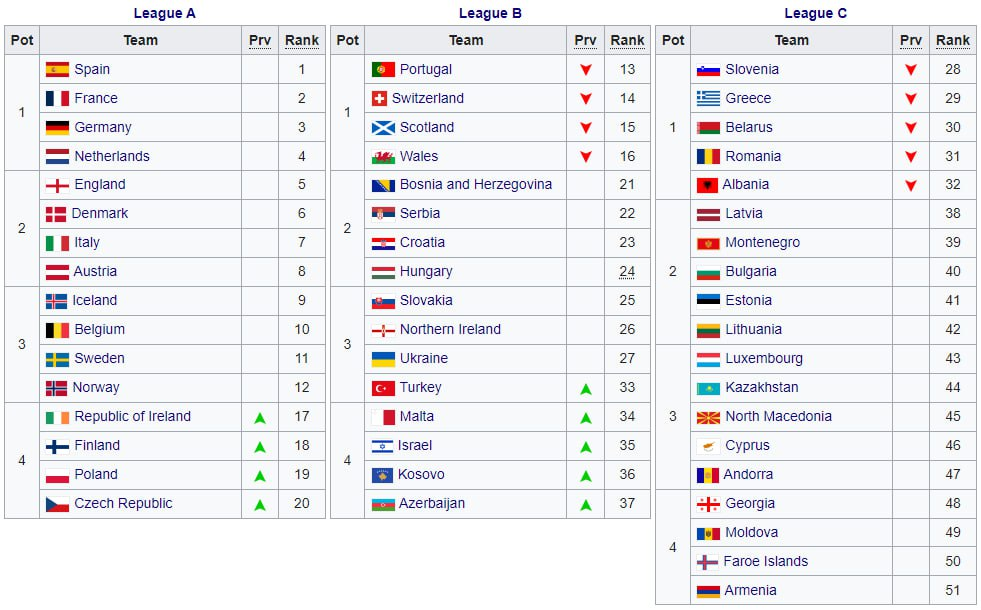Click the Czech Republic flag icon
The height and width of the screenshot is (610, 981).
57,504
